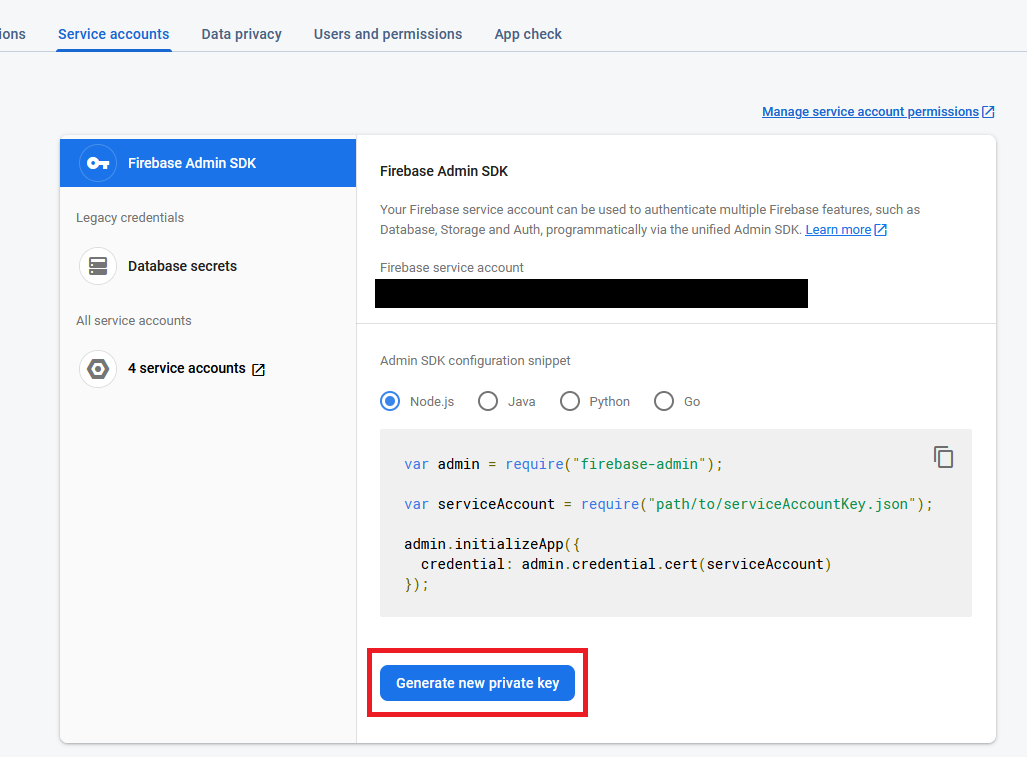Click the Firebase service account label

[x=452, y=268]
